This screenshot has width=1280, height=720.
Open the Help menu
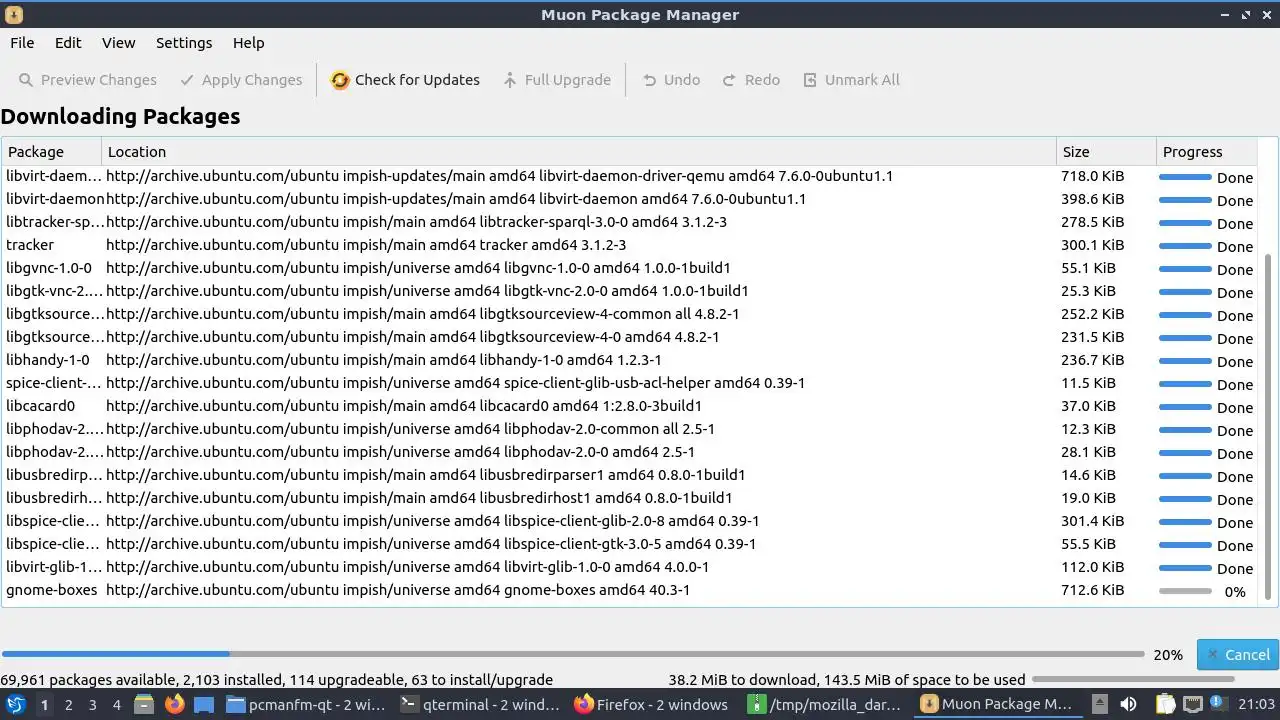(248, 43)
